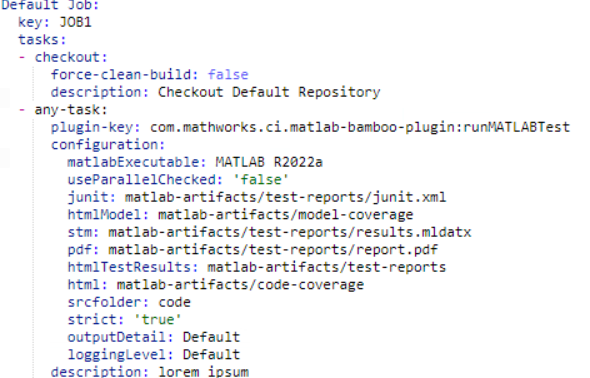
Task: Click the strict 'true' value
Action: point(158,320)
